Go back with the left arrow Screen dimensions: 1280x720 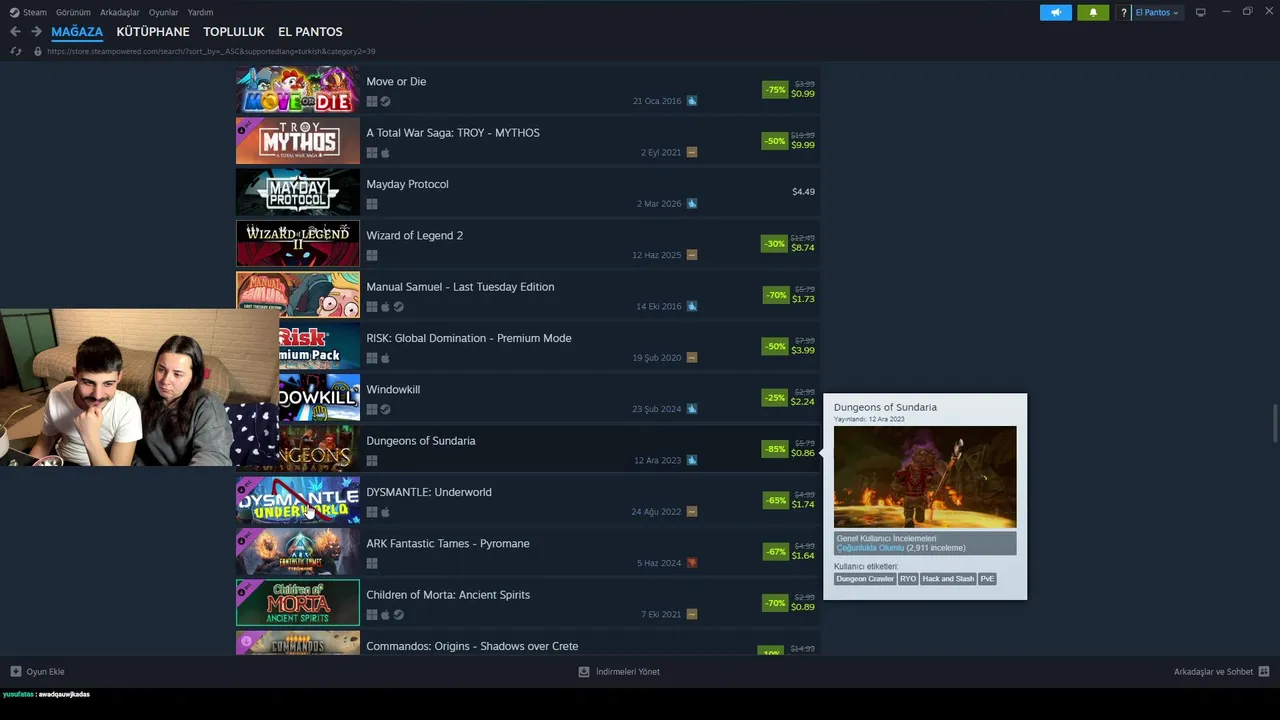(15, 32)
